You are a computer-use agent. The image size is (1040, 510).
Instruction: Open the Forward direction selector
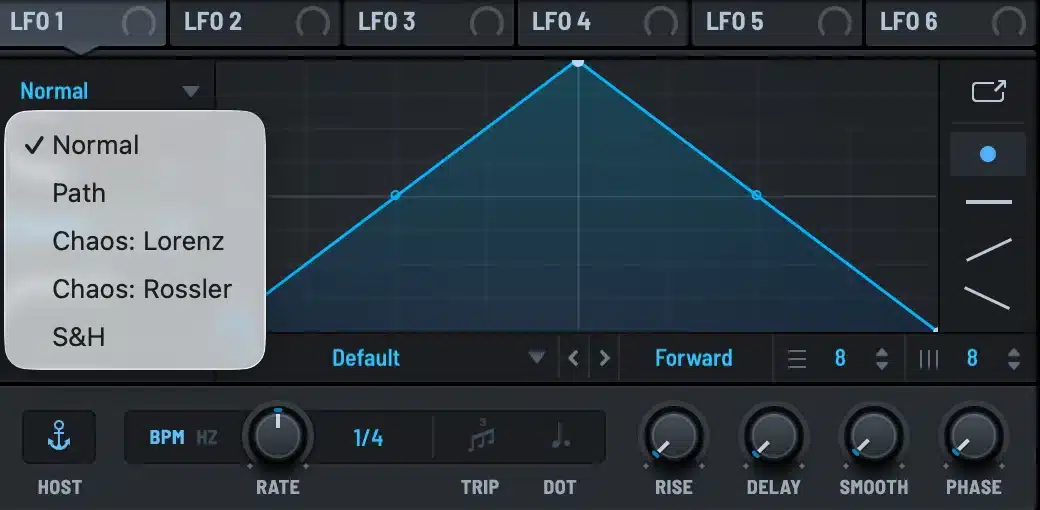(694, 358)
